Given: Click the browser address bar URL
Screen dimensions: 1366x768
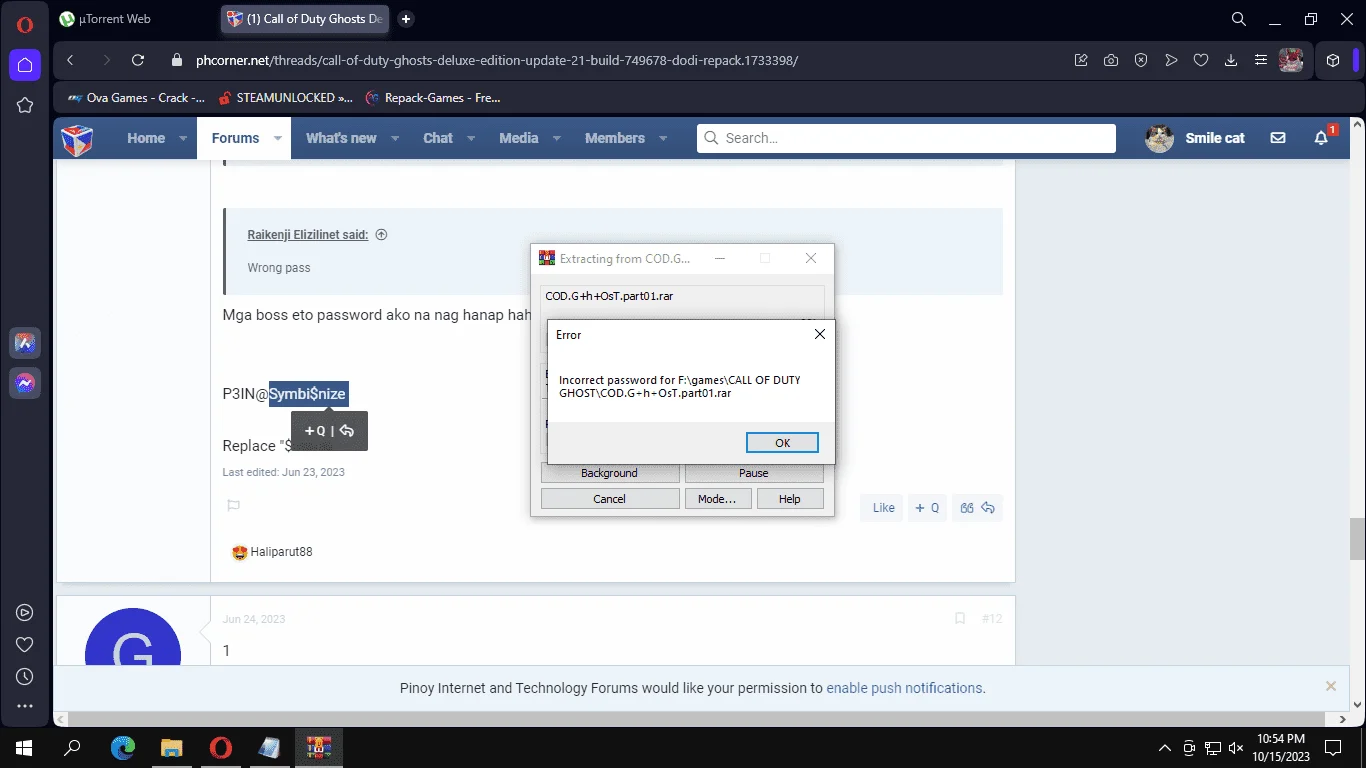Looking at the screenshot, I should tap(497, 60).
